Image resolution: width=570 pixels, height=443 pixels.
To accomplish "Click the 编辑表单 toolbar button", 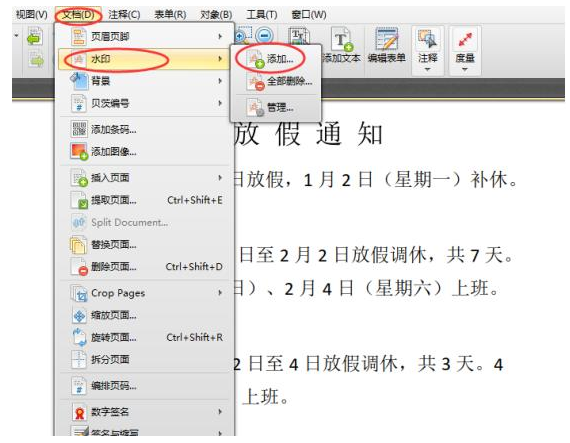I will 386,45.
